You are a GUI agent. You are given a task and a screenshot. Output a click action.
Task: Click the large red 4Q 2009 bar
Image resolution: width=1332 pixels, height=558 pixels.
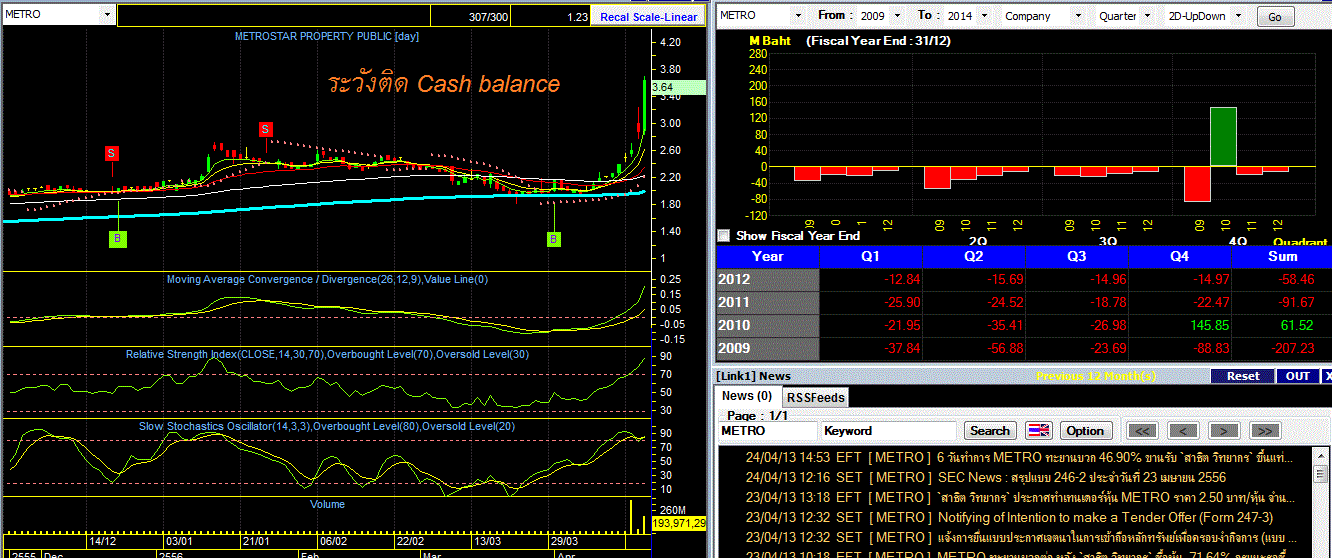[1197, 184]
